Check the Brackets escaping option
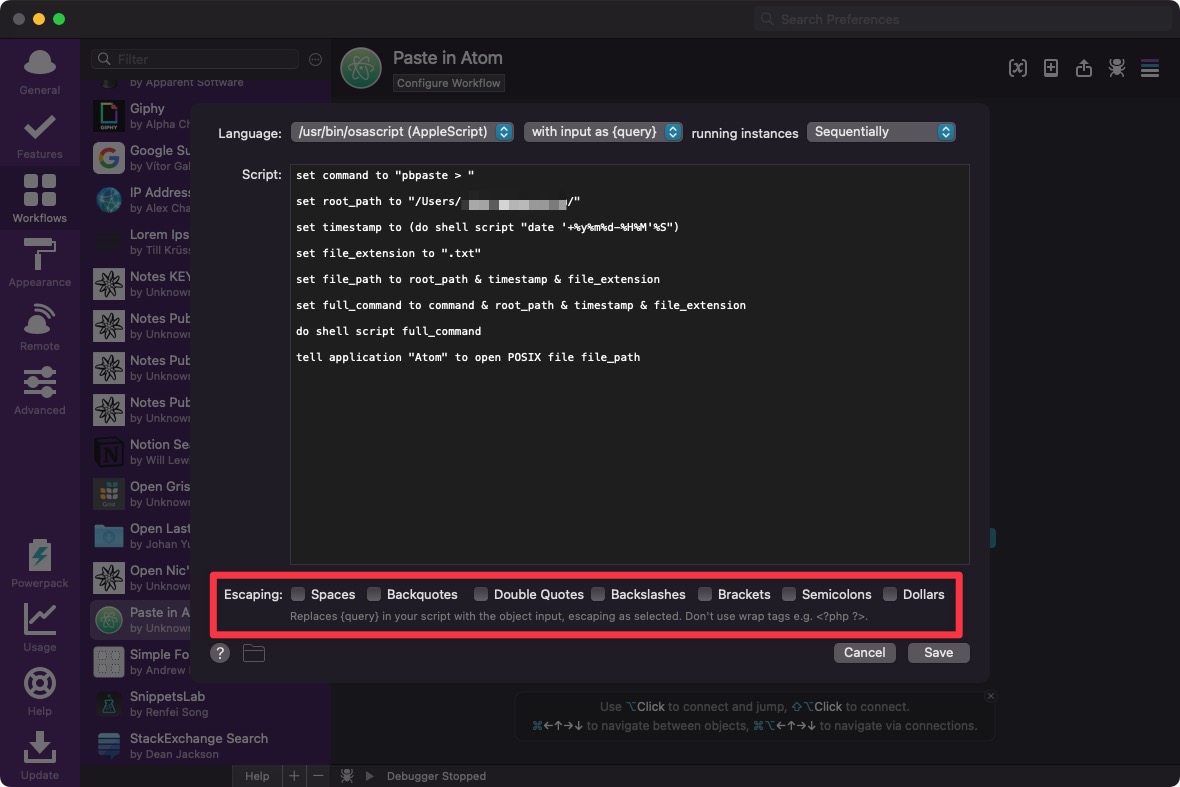 click(705, 594)
